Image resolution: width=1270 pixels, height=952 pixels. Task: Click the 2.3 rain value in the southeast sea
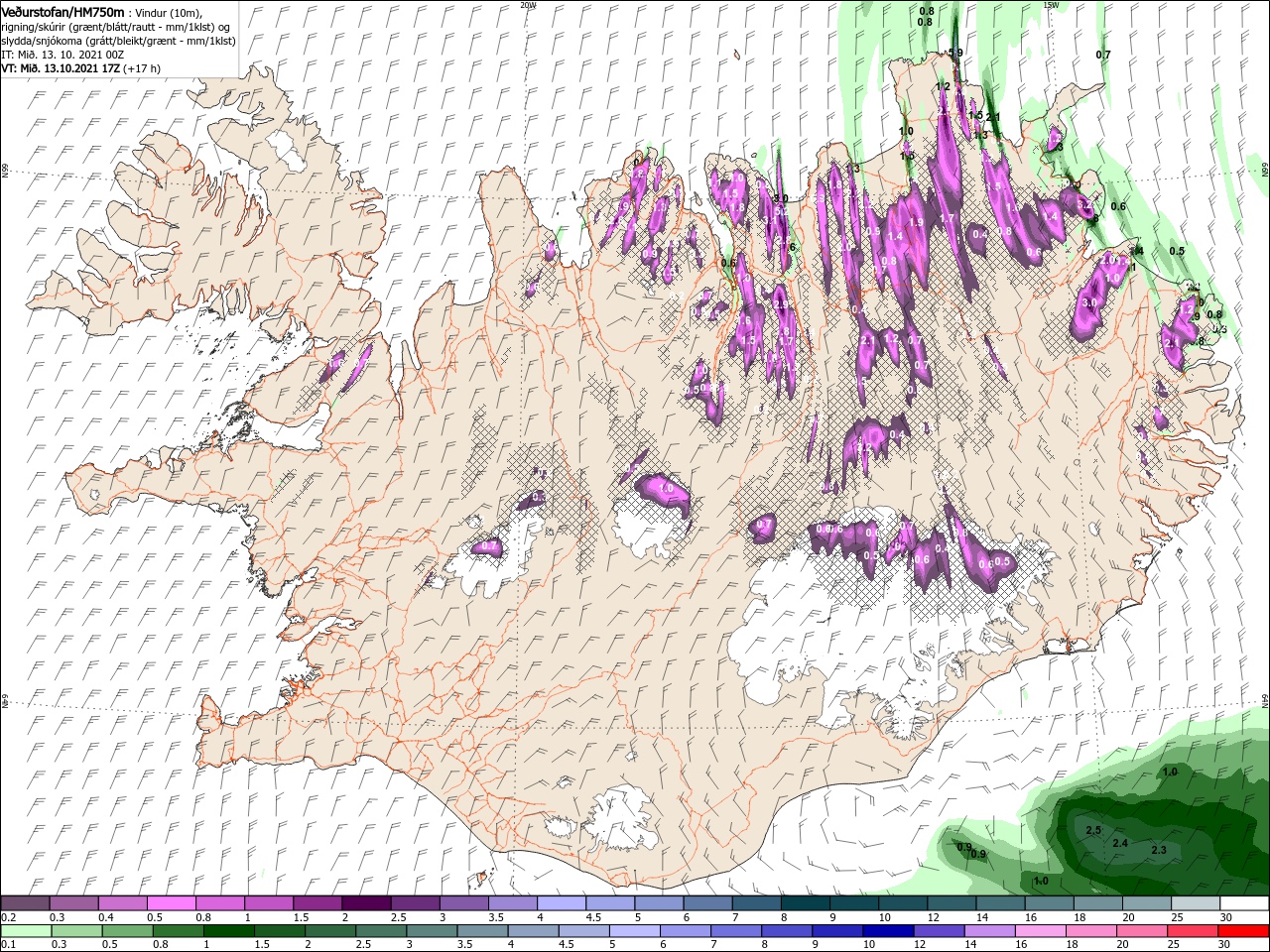[x=1159, y=850]
